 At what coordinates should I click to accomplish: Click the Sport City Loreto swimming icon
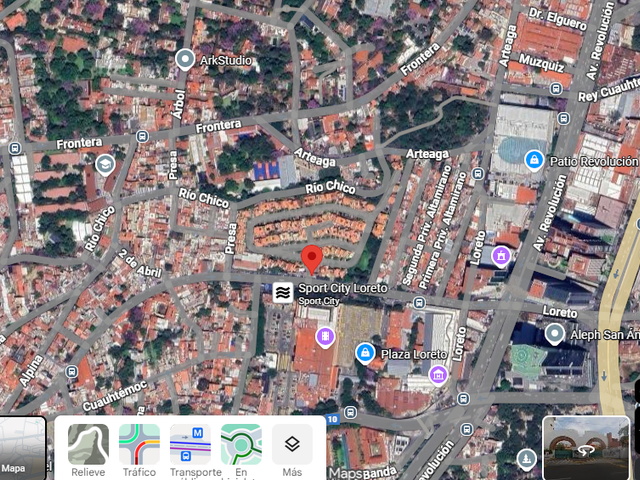283,293
